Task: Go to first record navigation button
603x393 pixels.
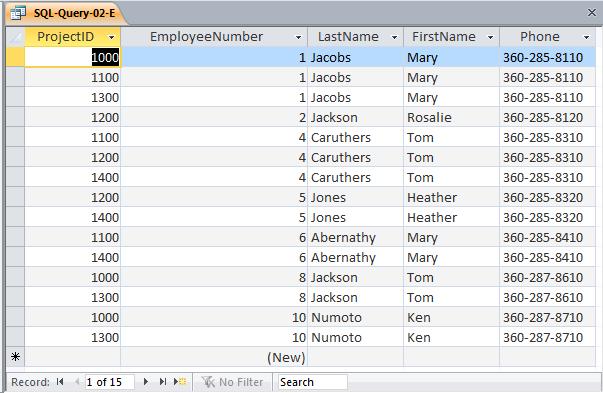Action: pyautogui.click(x=60, y=382)
